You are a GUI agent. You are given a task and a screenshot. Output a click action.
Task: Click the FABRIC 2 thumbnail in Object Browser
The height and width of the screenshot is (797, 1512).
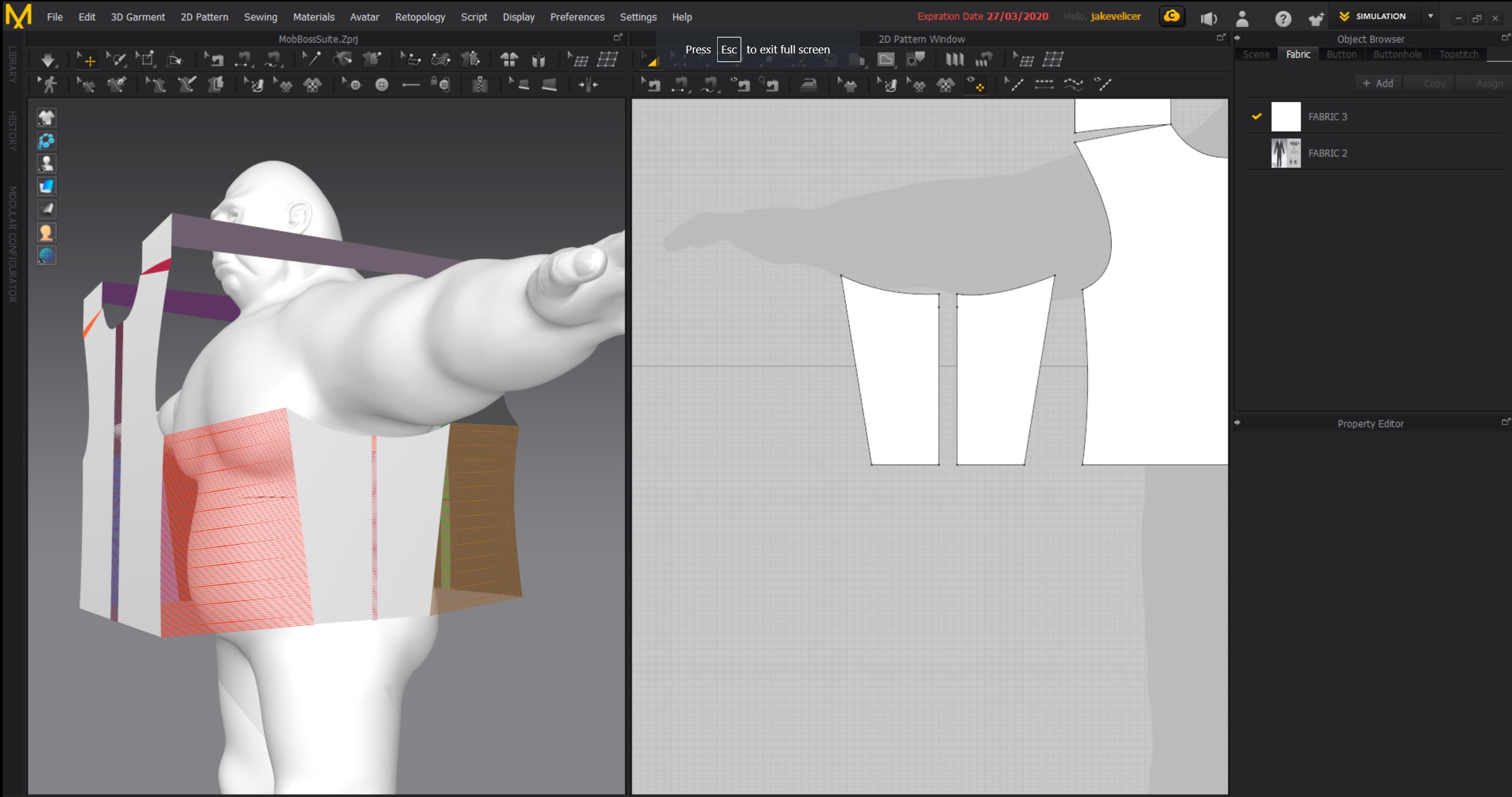pyautogui.click(x=1285, y=153)
